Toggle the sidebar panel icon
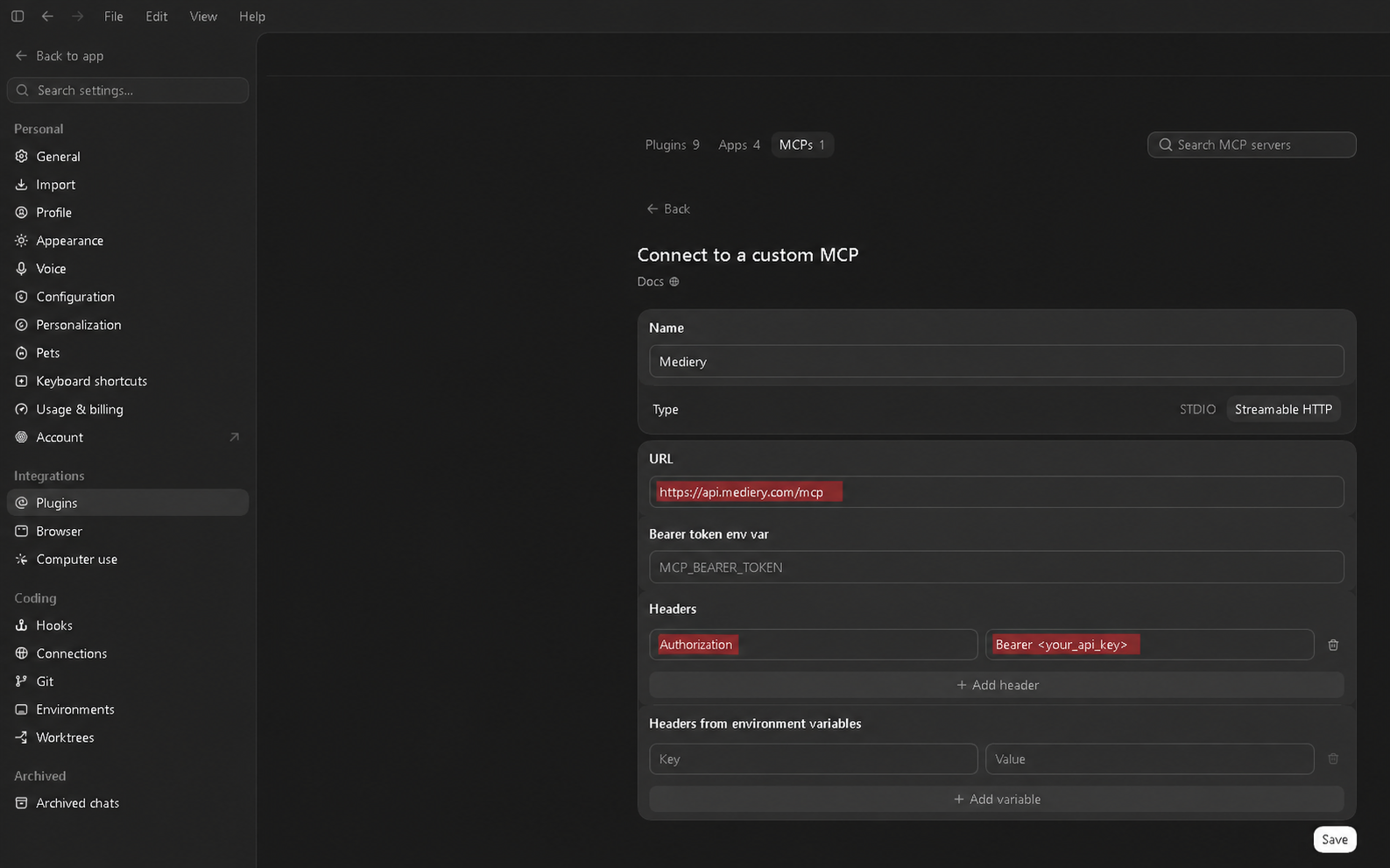Viewport: 1390px width, 868px height. pos(18,17)
